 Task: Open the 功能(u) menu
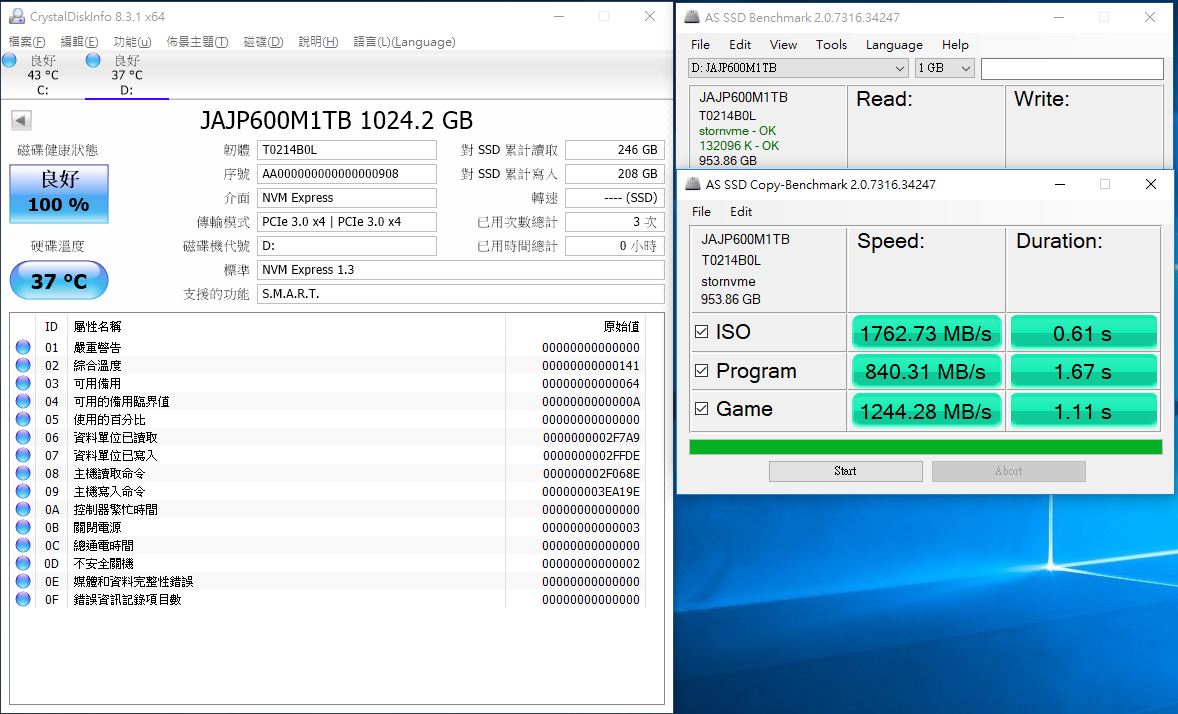(x=132, y=42)
